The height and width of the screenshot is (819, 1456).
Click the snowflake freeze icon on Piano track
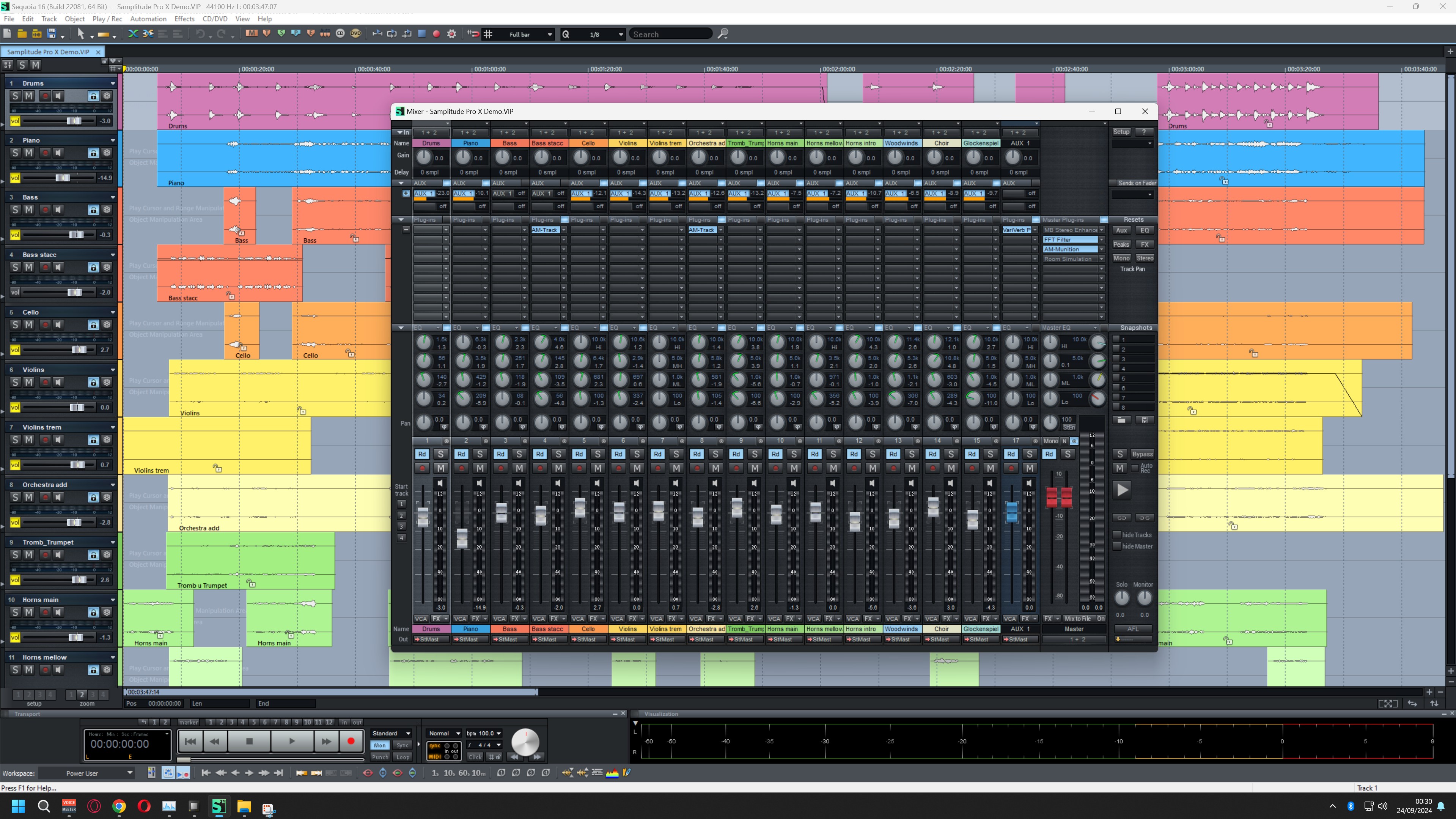107,153
